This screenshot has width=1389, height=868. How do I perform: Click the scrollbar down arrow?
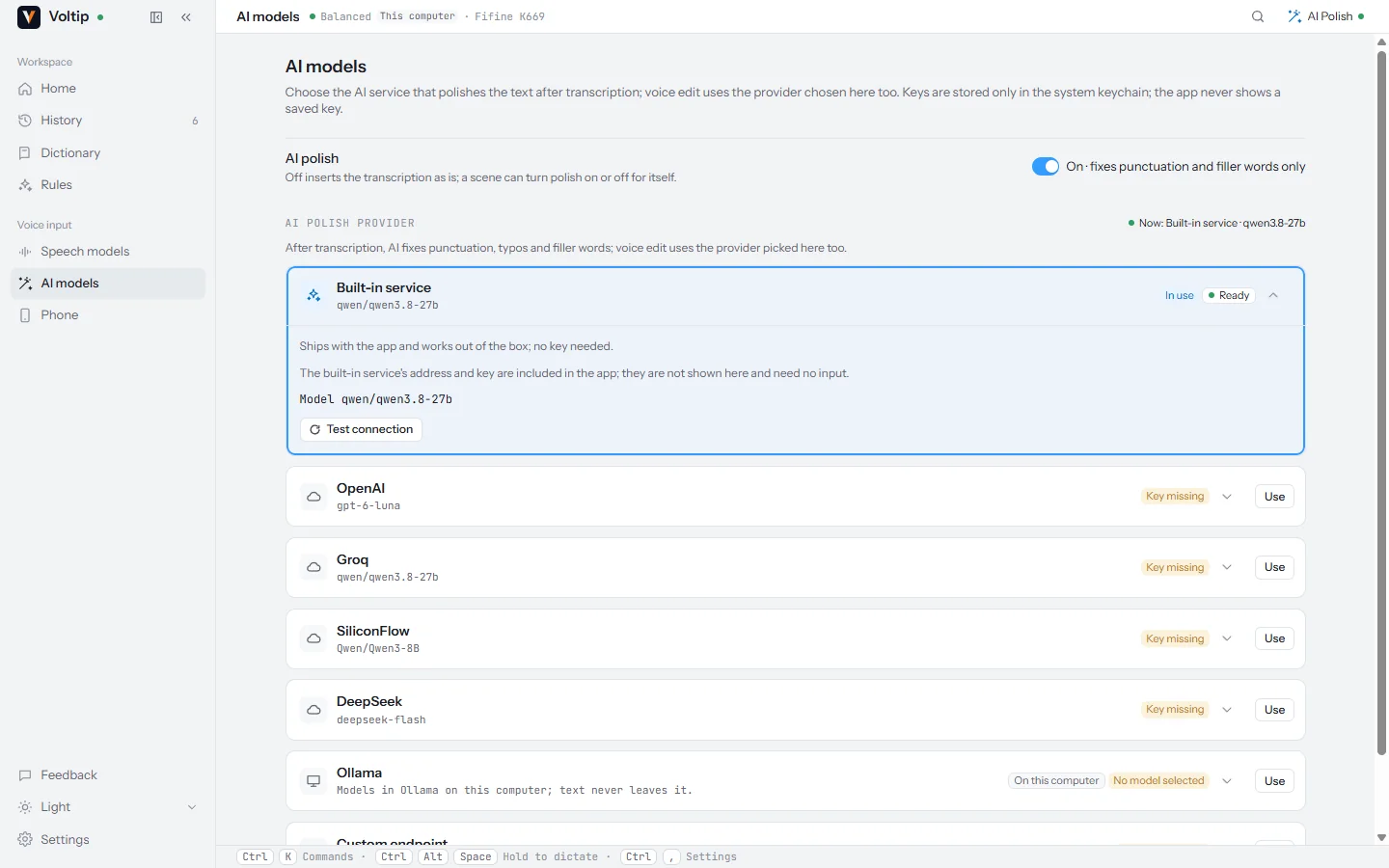tap(1381, 838)
